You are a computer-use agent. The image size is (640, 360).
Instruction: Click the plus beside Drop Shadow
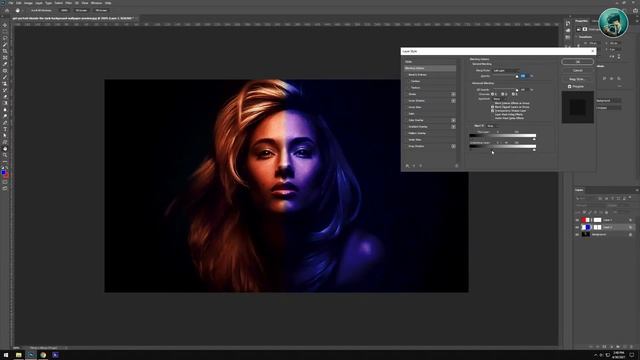click(453, 146)
